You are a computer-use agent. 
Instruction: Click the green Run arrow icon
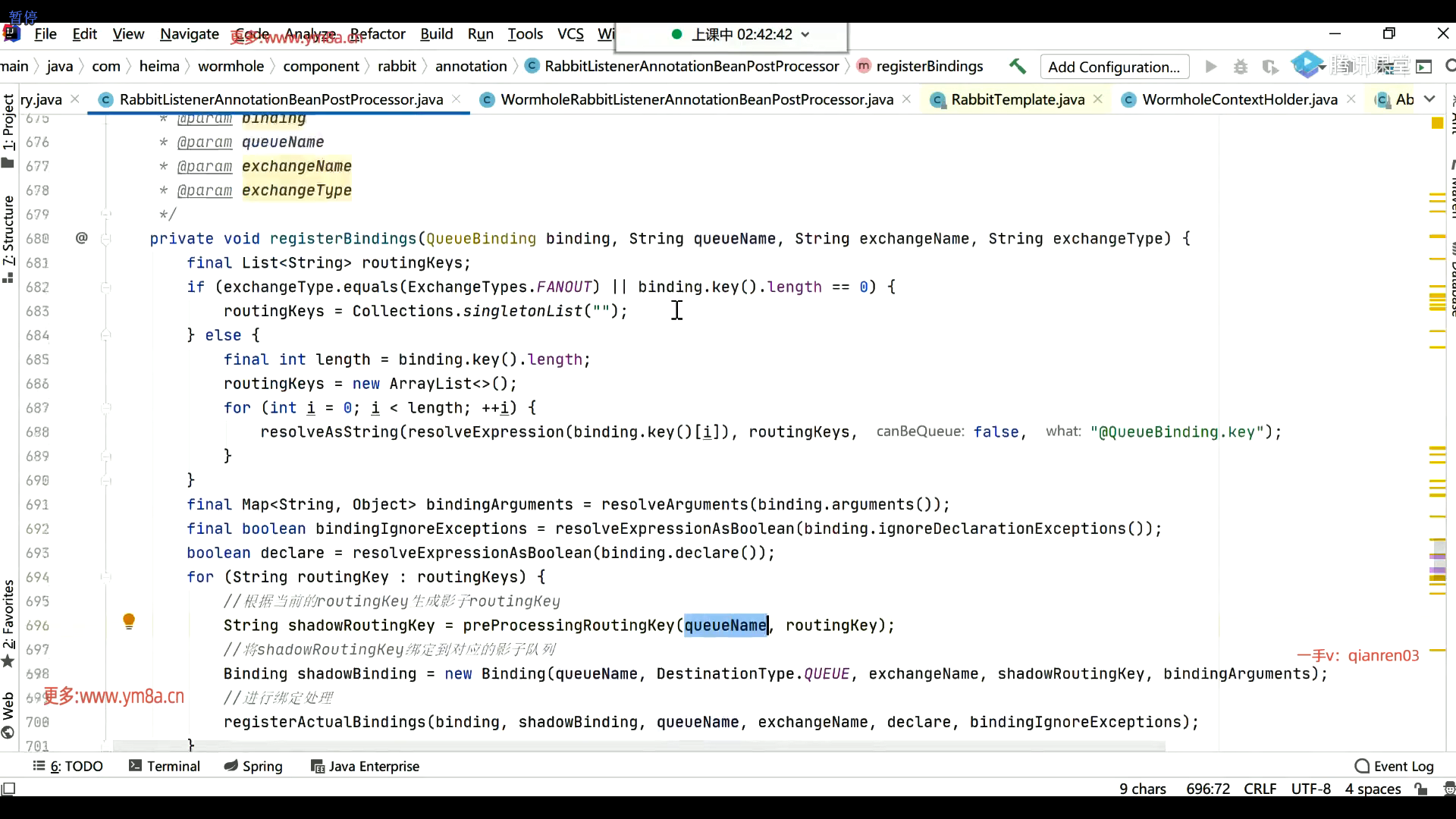(x=1211, y=67)
